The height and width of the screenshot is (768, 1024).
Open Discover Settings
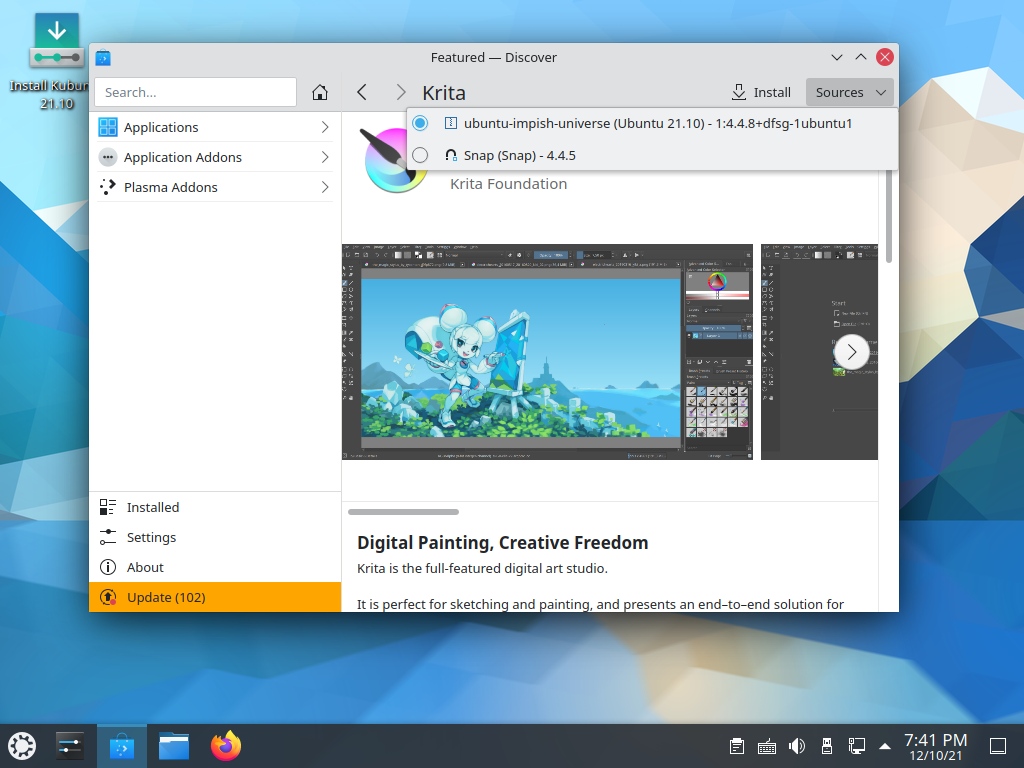215,537
